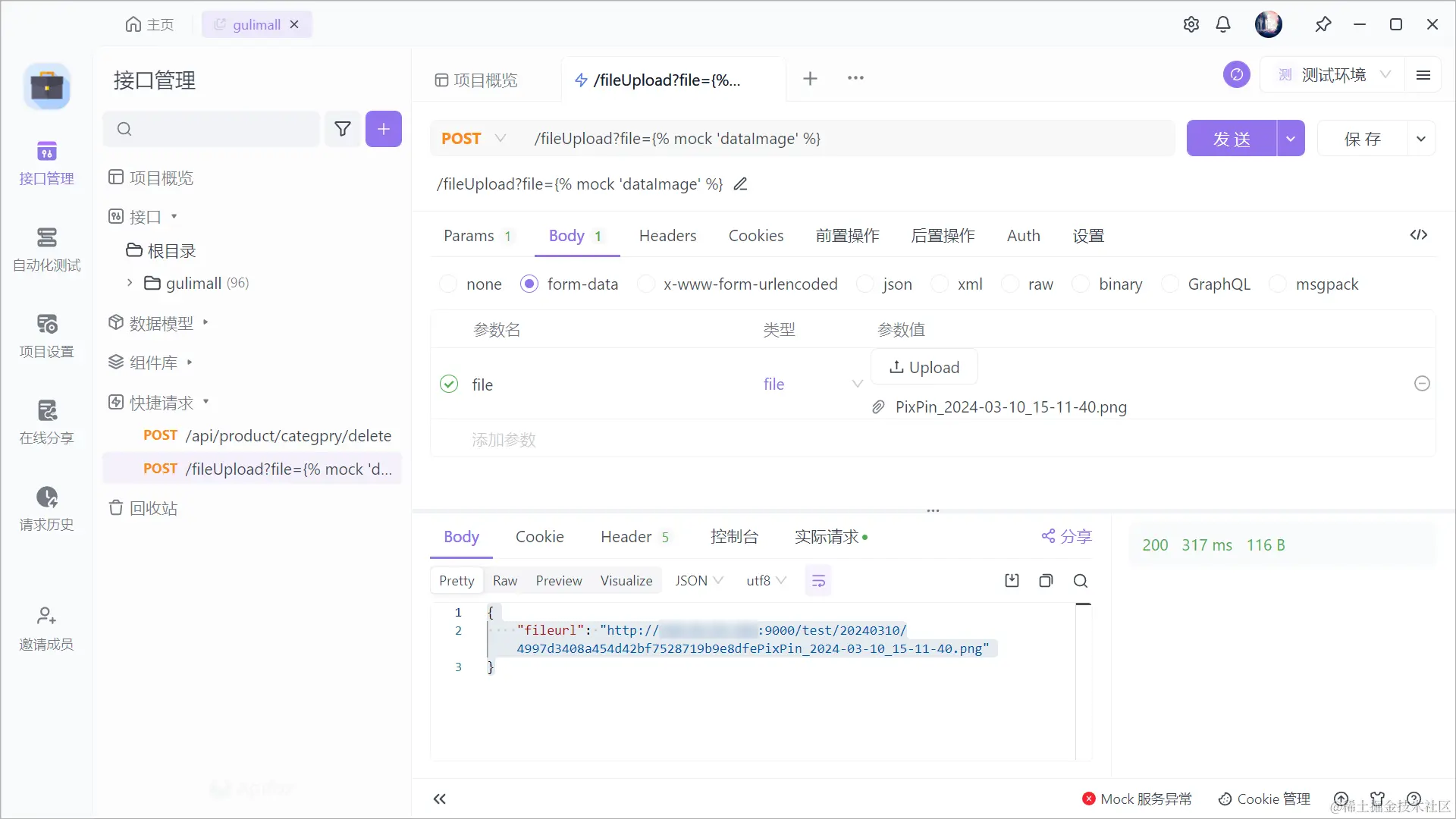Viewport: 1456px width, 819px height.
Task: Click the Upload file button
Action: [x=924, y=368]
